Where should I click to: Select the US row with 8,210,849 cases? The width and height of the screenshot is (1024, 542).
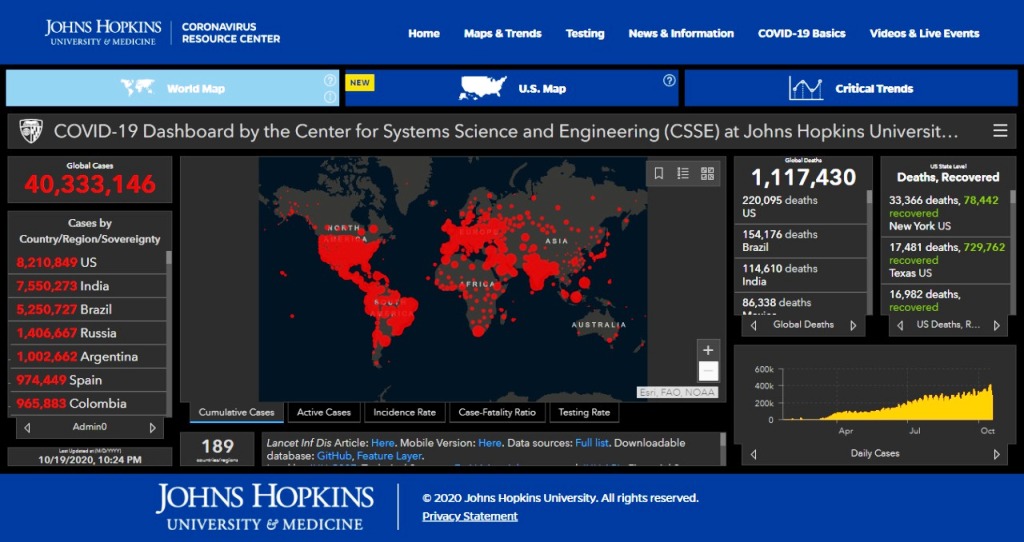pyautogui.click(x=88, y=263)
